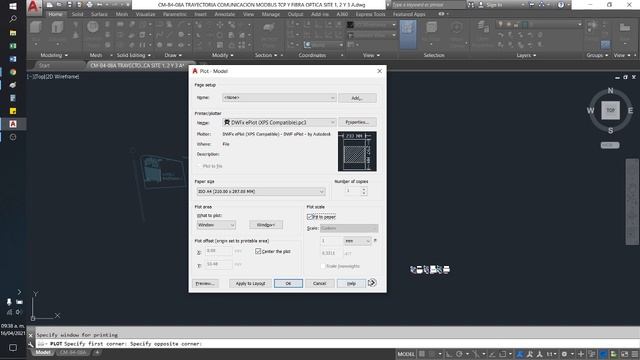Viewport: 640px width, 360px height.
Task: Click the Windows taskbar search icon
Action: pyautogui.click(x=13, y=19)
